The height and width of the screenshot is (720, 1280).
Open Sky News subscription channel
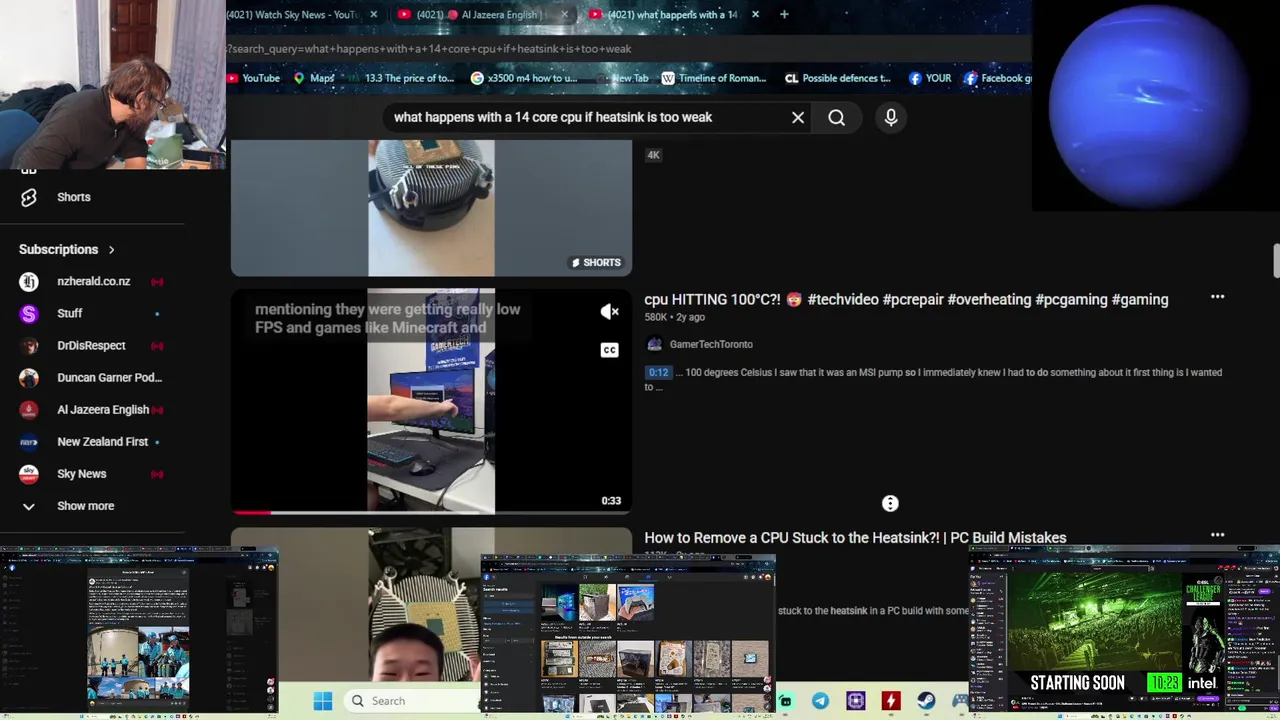point(81,474)
